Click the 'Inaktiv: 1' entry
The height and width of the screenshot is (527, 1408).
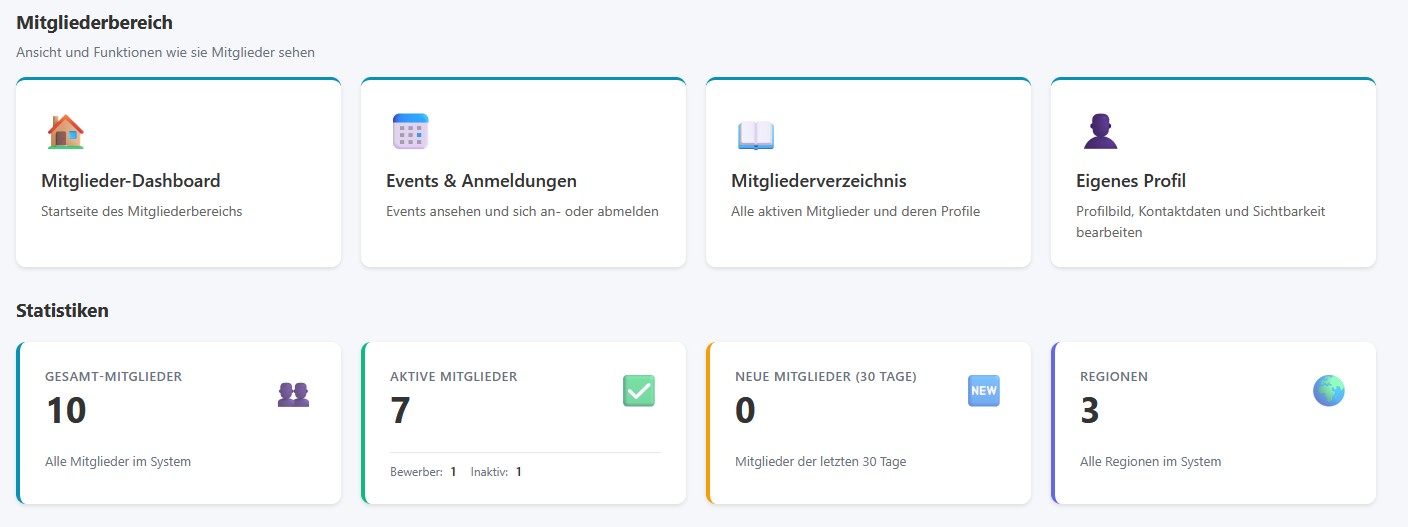coord(496,471)
